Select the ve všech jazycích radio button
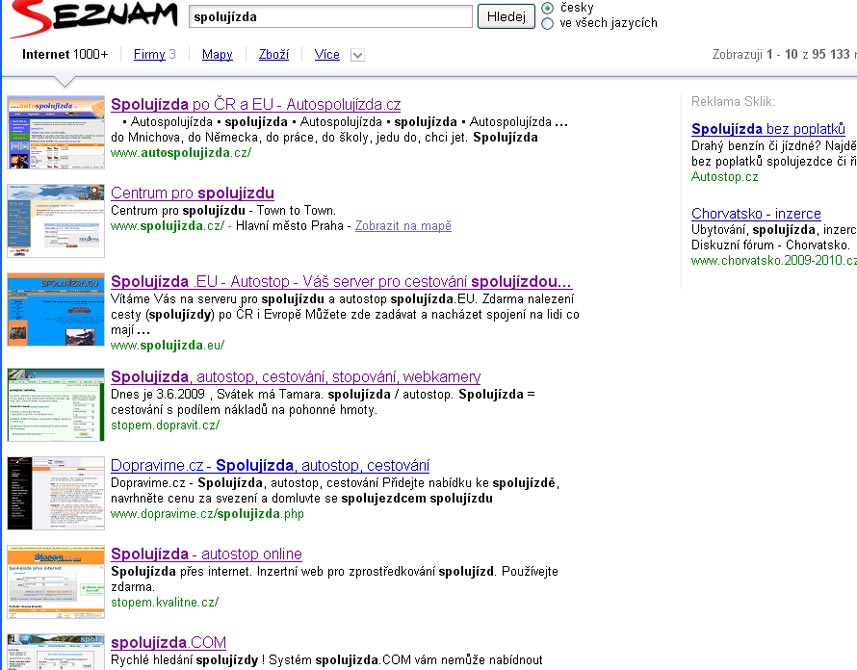The width and height of the screenshot is (857, 670). click(547, 23)
